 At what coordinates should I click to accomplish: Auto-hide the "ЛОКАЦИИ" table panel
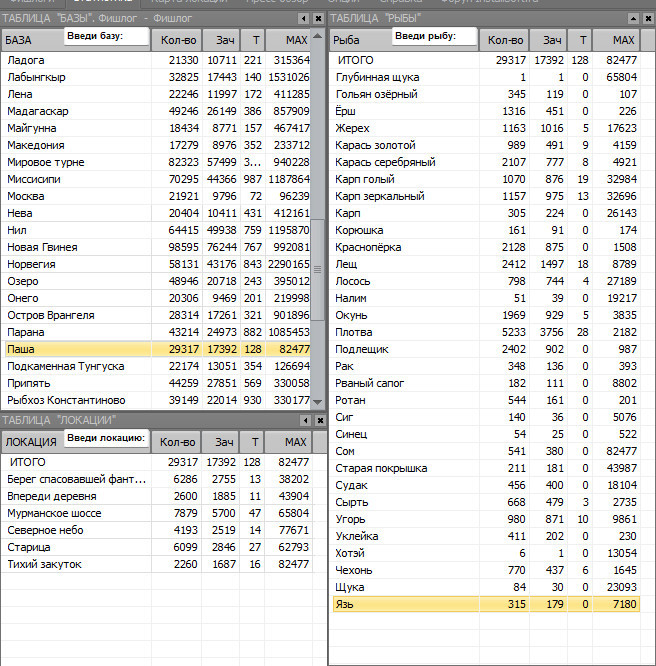(x=304, y=420)
